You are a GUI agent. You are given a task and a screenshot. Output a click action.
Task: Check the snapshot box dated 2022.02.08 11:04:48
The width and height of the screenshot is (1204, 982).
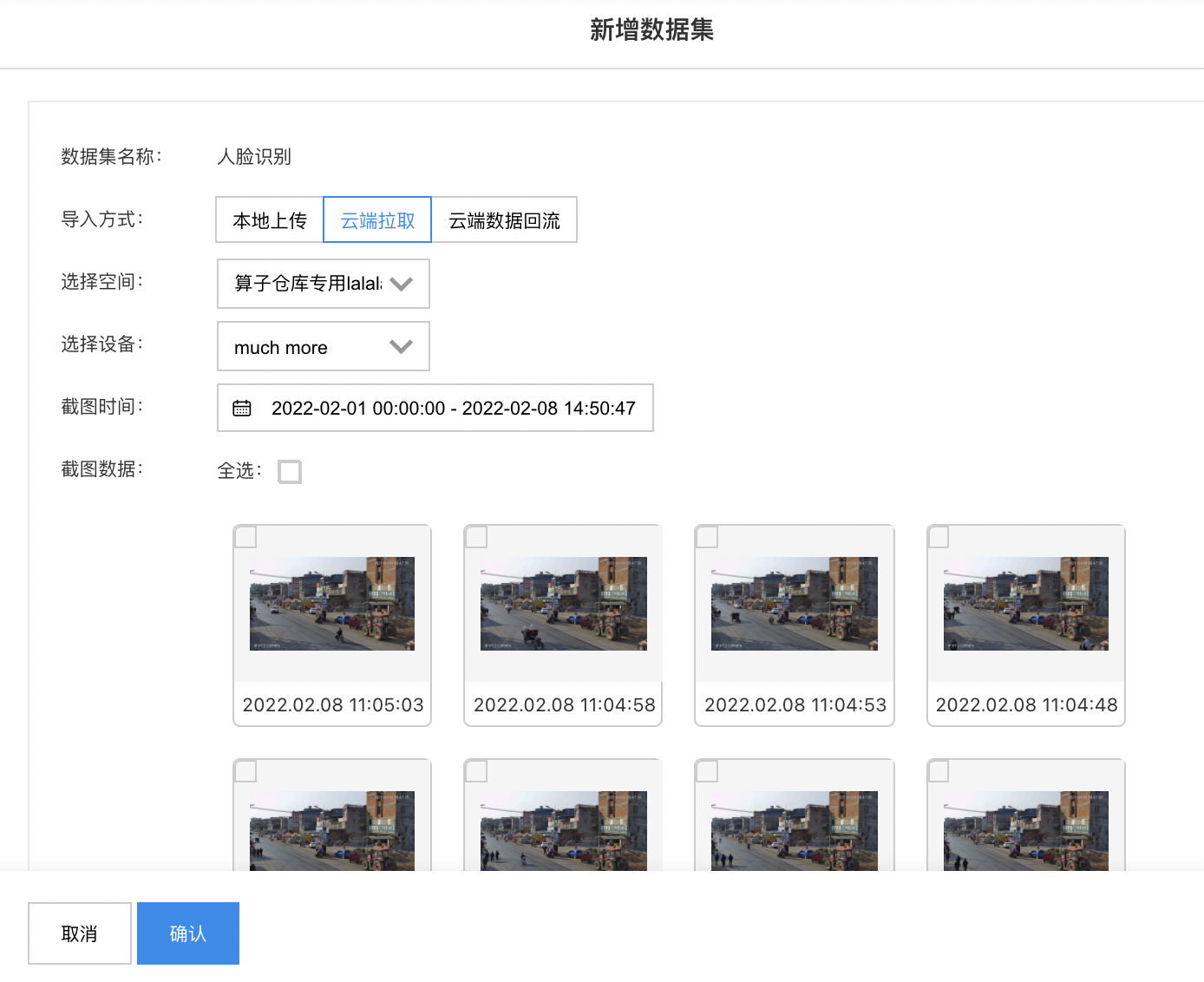pos(939,537)
